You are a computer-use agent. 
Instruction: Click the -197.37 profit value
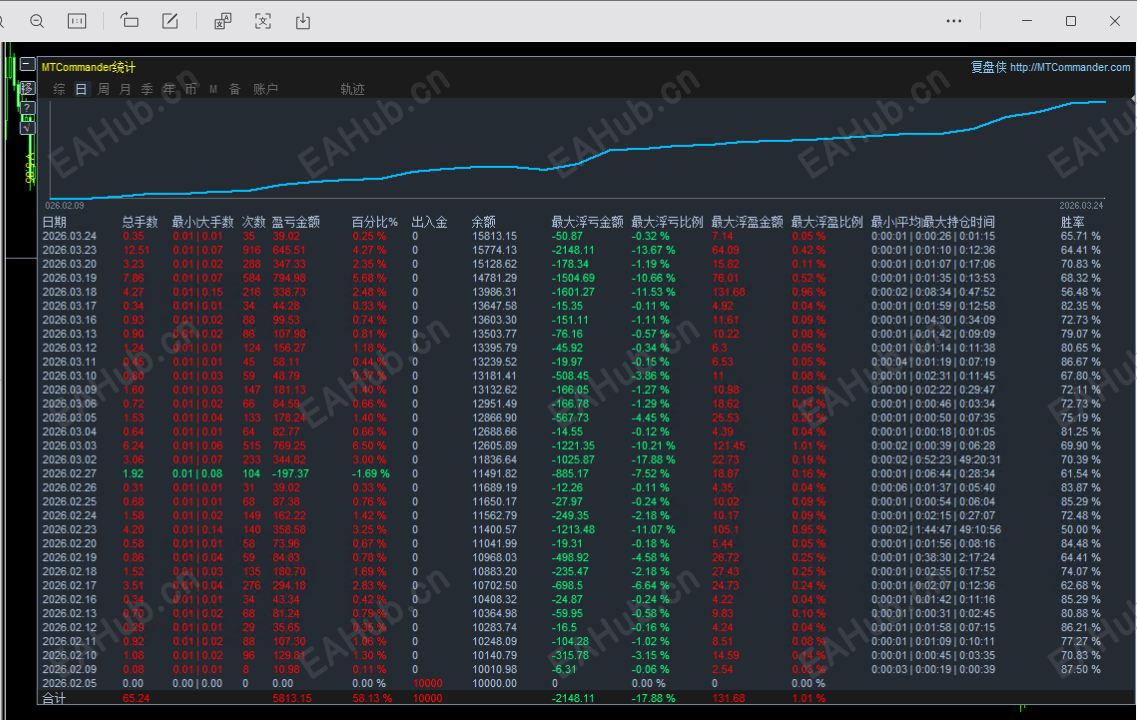(290, 473)
